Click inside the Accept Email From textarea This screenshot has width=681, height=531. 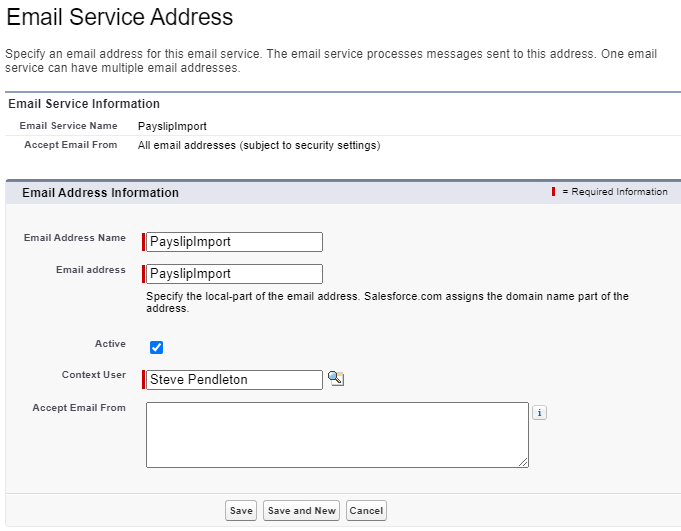[336, 434]
